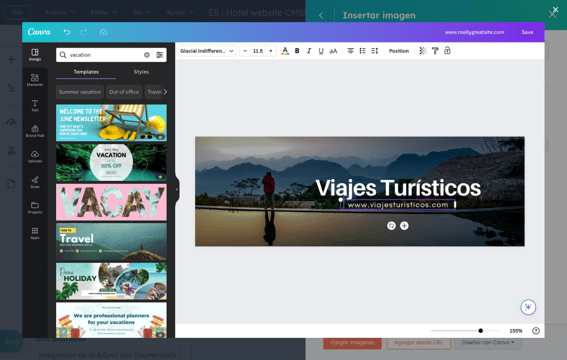Click the 159% zoom level
Image resolution: width=567 pixels, height=360 pixels.
pos(516,331)
